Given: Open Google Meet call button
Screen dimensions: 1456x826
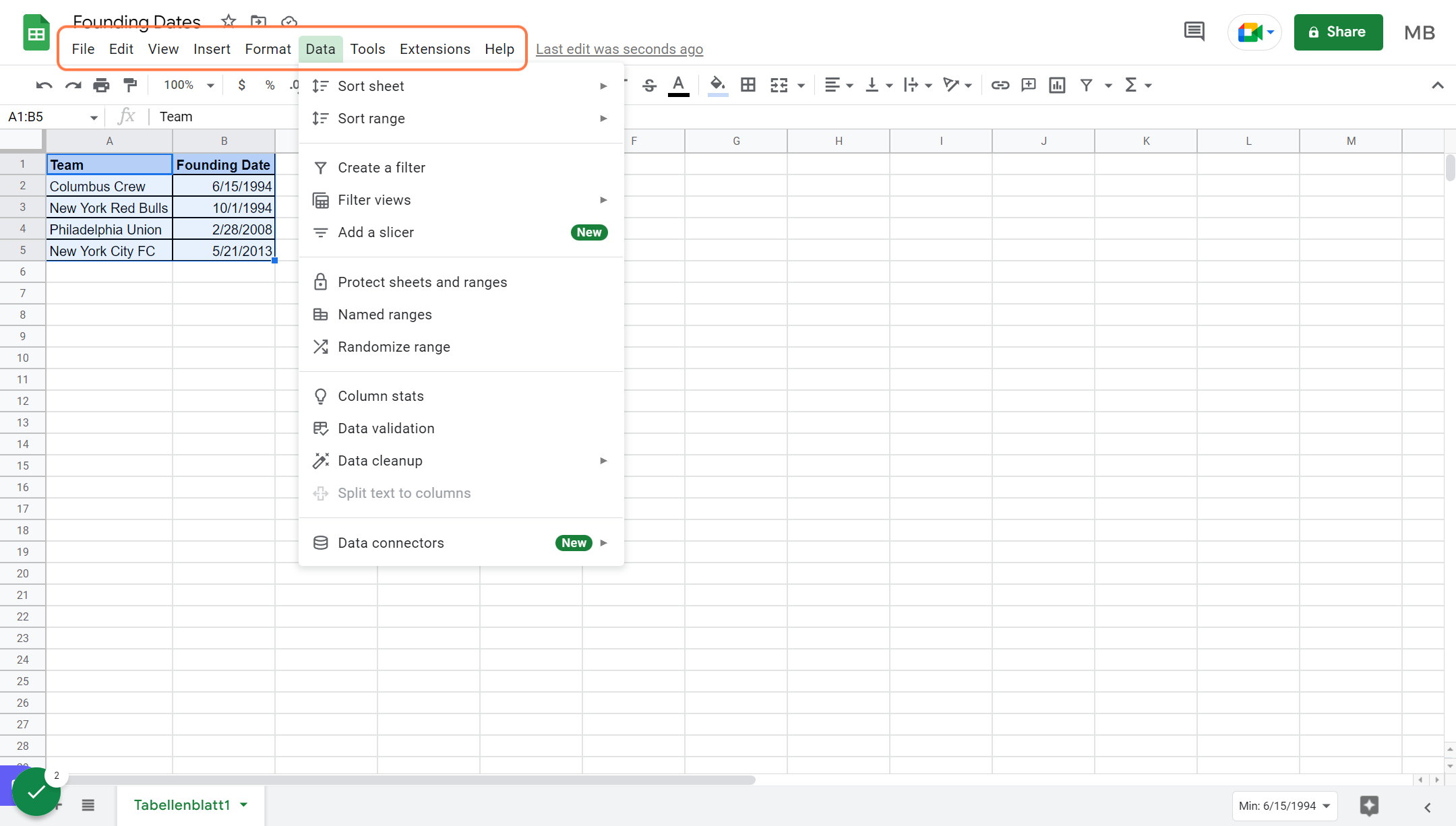Looking at the screenshot, I should point(1254,32).
